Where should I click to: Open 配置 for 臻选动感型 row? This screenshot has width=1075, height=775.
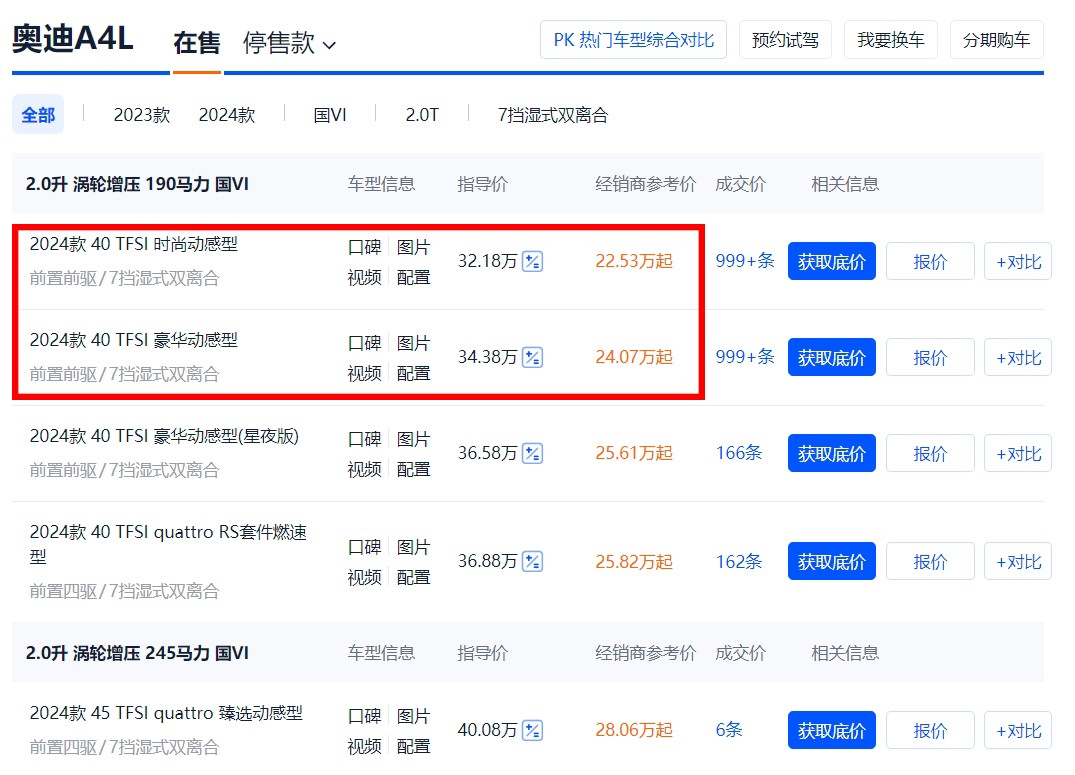pos(413,747)
